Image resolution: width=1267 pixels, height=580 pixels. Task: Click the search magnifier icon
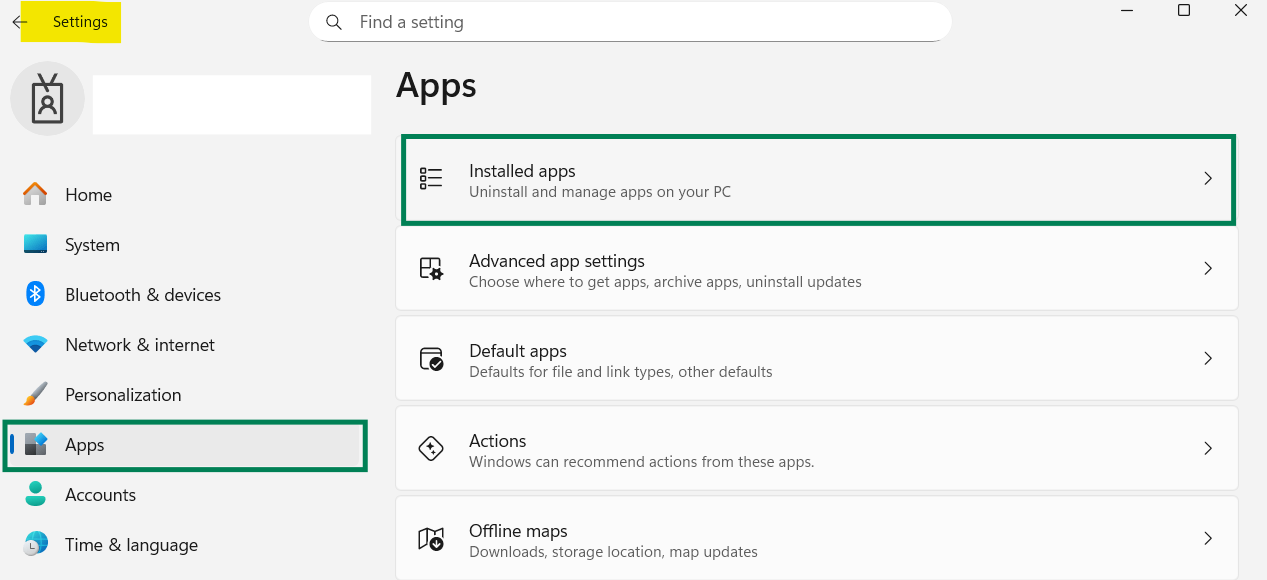coord(335,22)
